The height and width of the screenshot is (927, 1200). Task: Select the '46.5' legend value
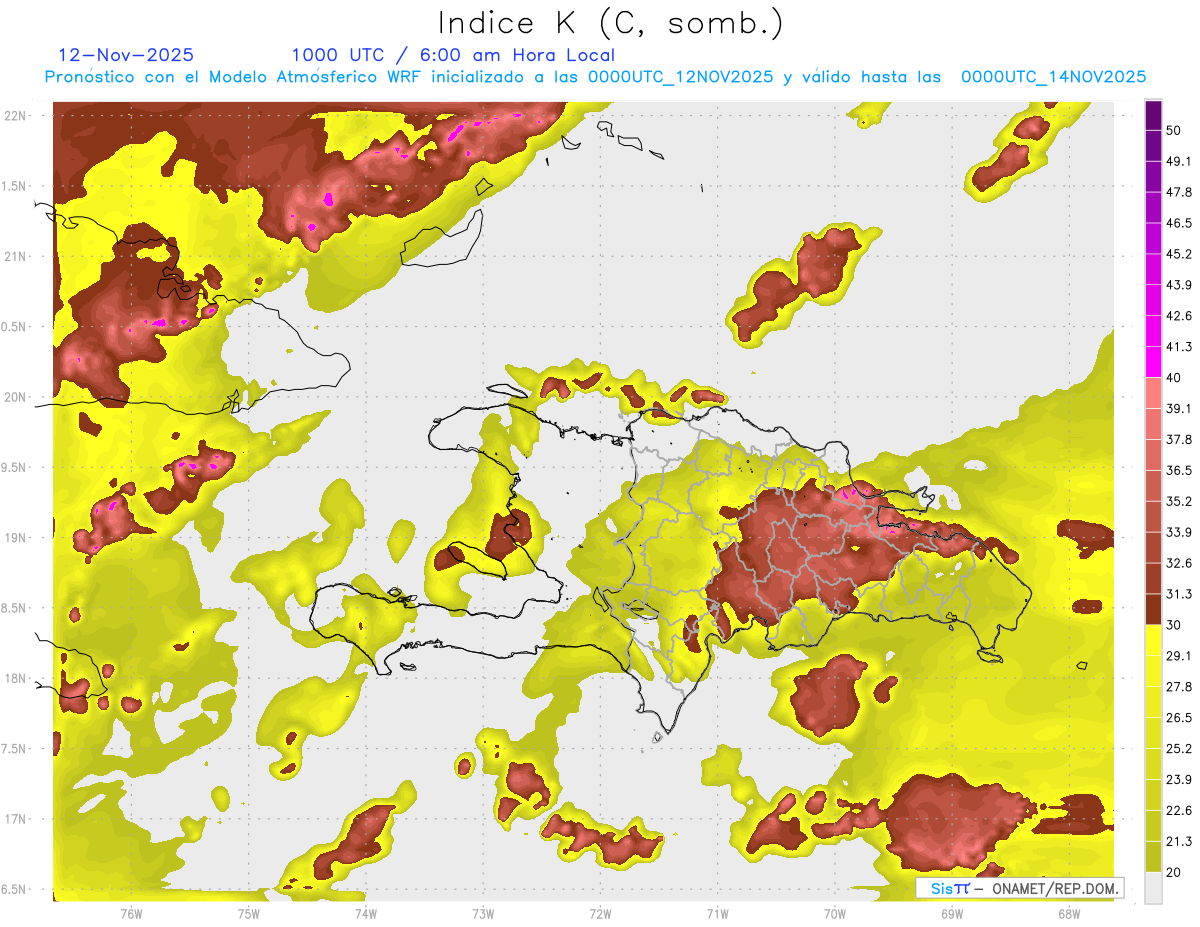tap(1179, 223)
